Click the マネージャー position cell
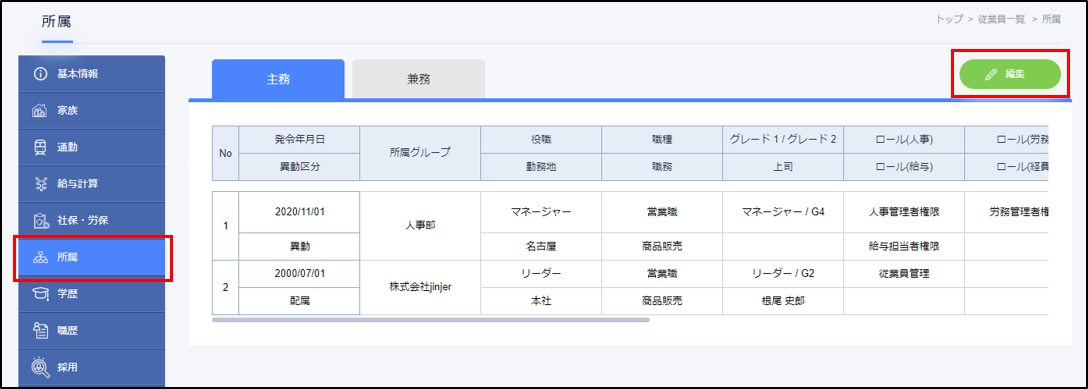Screen dimensions: 1088x389 click(x=541, y=212)
